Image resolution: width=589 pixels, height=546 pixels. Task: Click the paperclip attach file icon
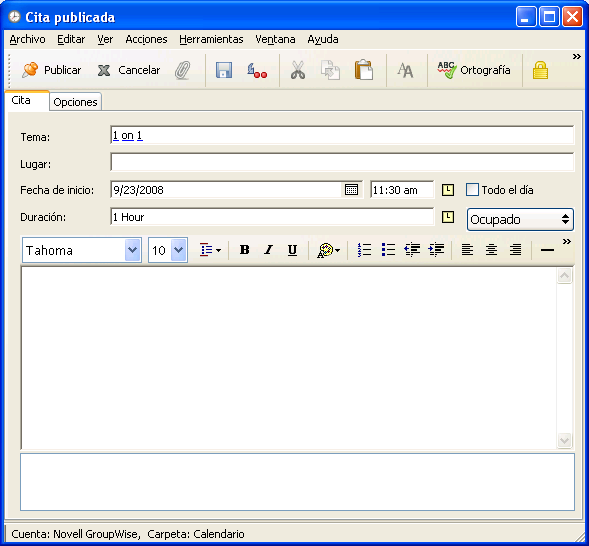pyautogui.click(x=183, y=70)
